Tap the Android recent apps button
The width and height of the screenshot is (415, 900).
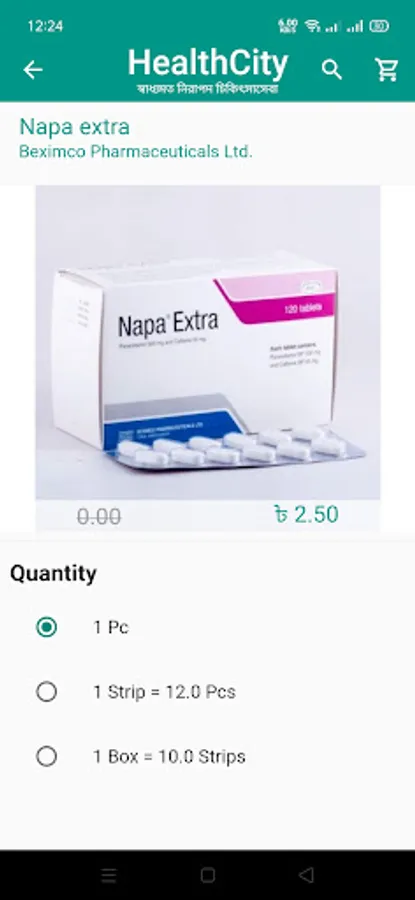[108, 875]
